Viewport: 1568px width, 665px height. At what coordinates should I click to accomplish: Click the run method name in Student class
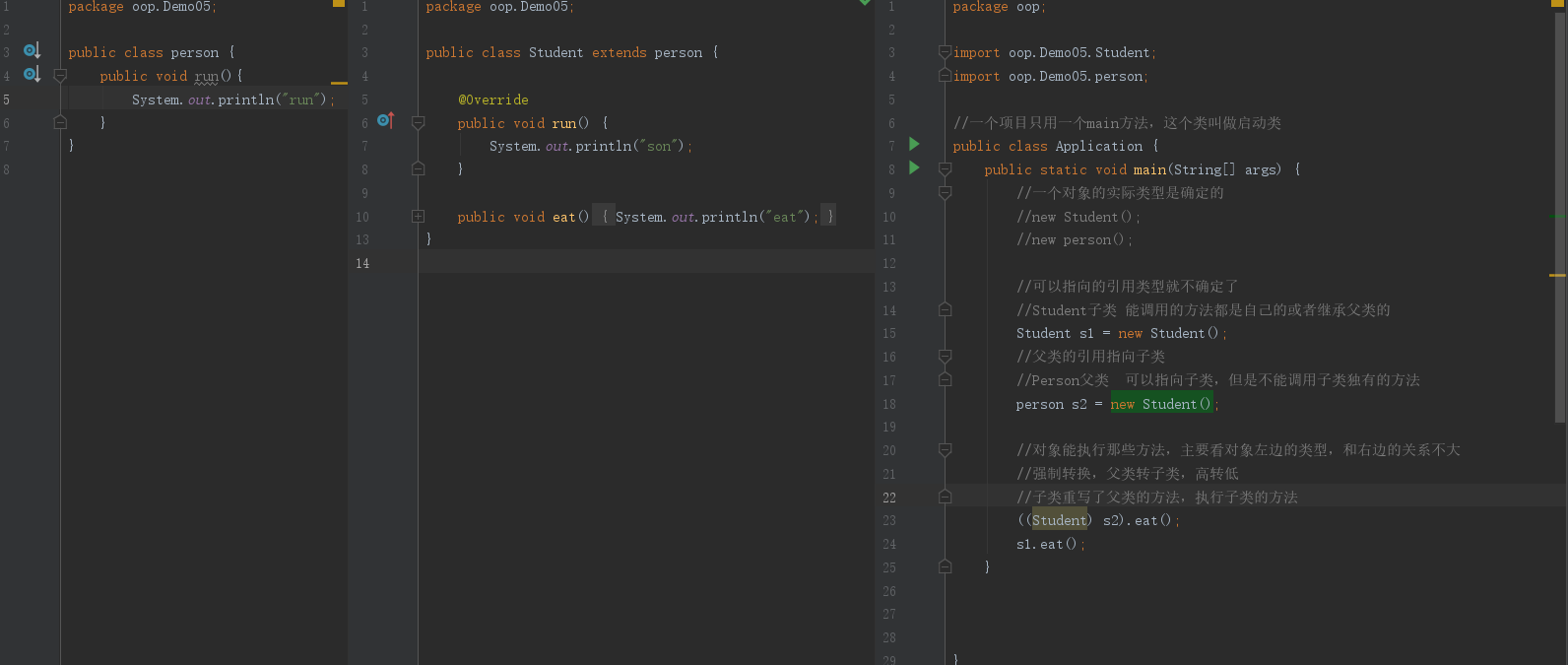(x=564, y=123)
